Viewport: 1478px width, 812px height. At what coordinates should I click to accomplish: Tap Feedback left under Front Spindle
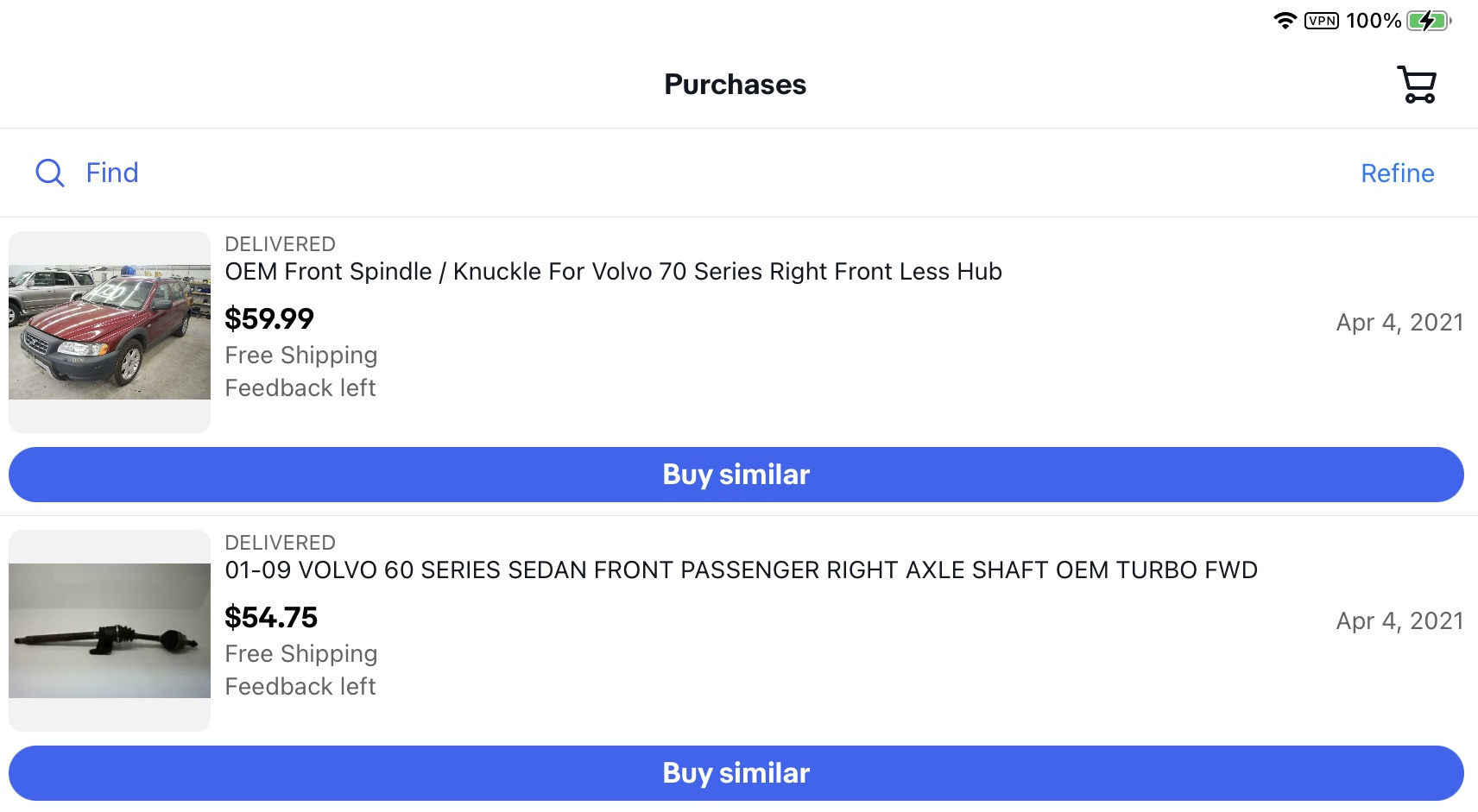click(300, 388)
